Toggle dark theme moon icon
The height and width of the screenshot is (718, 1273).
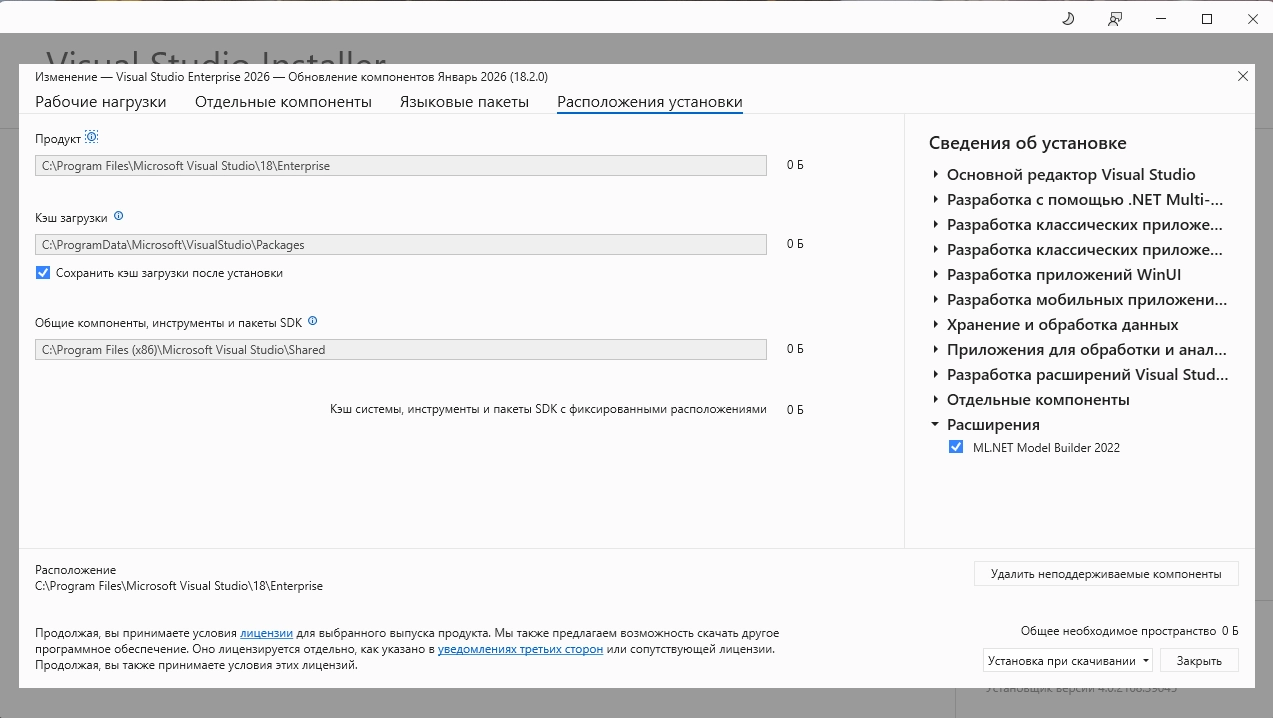coord(1068,19)
